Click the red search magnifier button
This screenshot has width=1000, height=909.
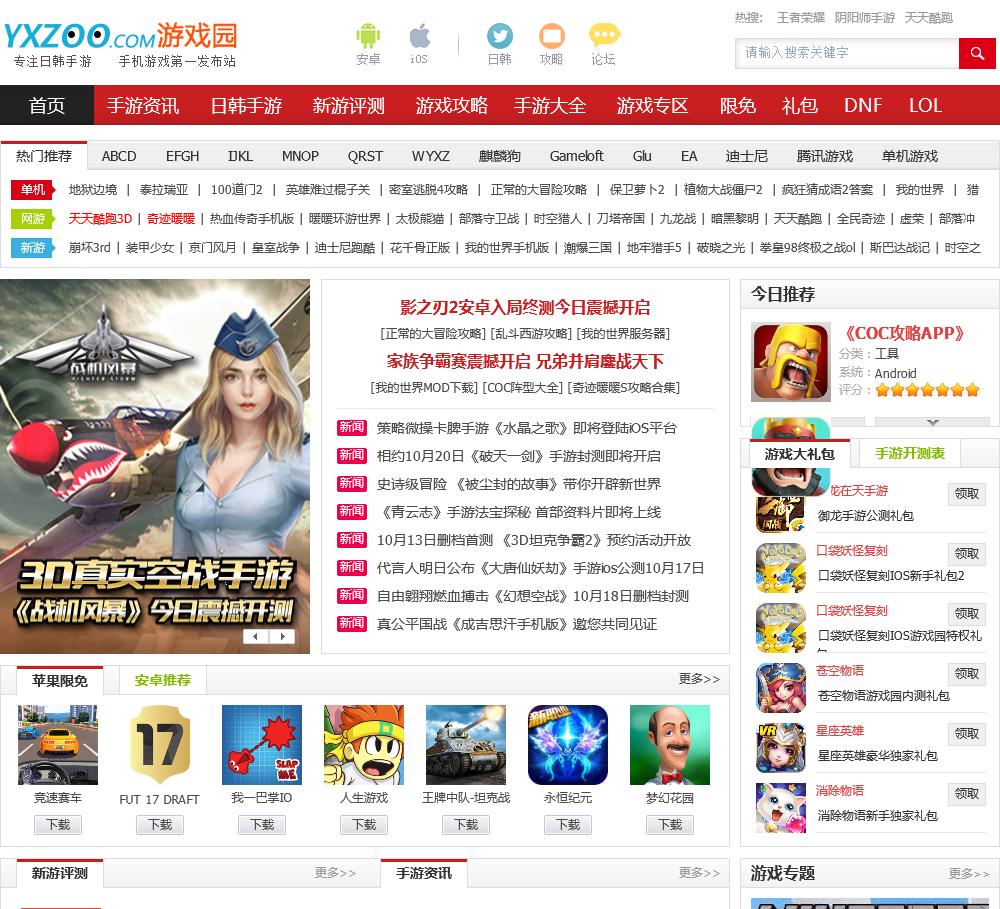976,54
